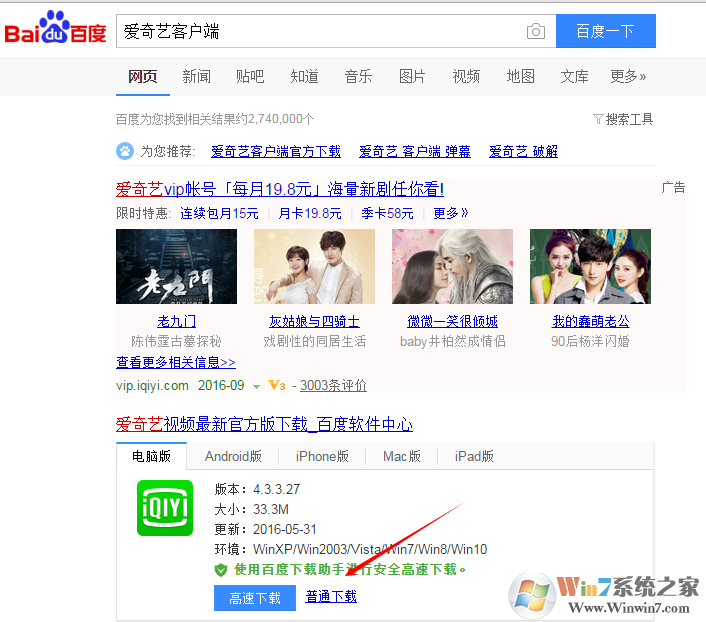Expand 更多》 in the offers row
Viewport: 706px width, 622px height.
451,213
